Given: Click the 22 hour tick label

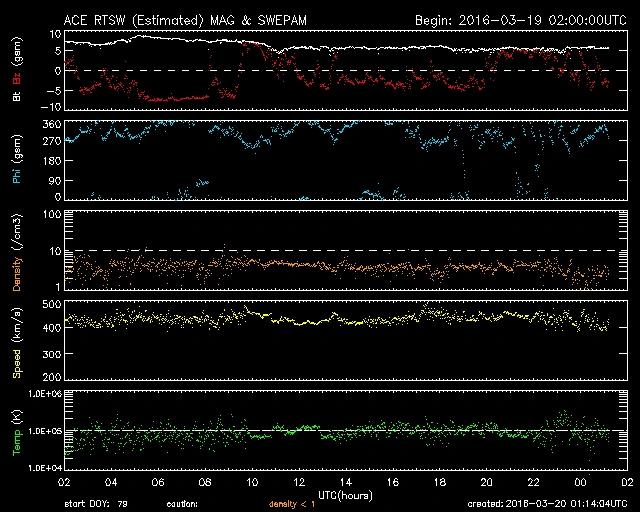Looking at the screenshot, I should [x=533, y=483].
